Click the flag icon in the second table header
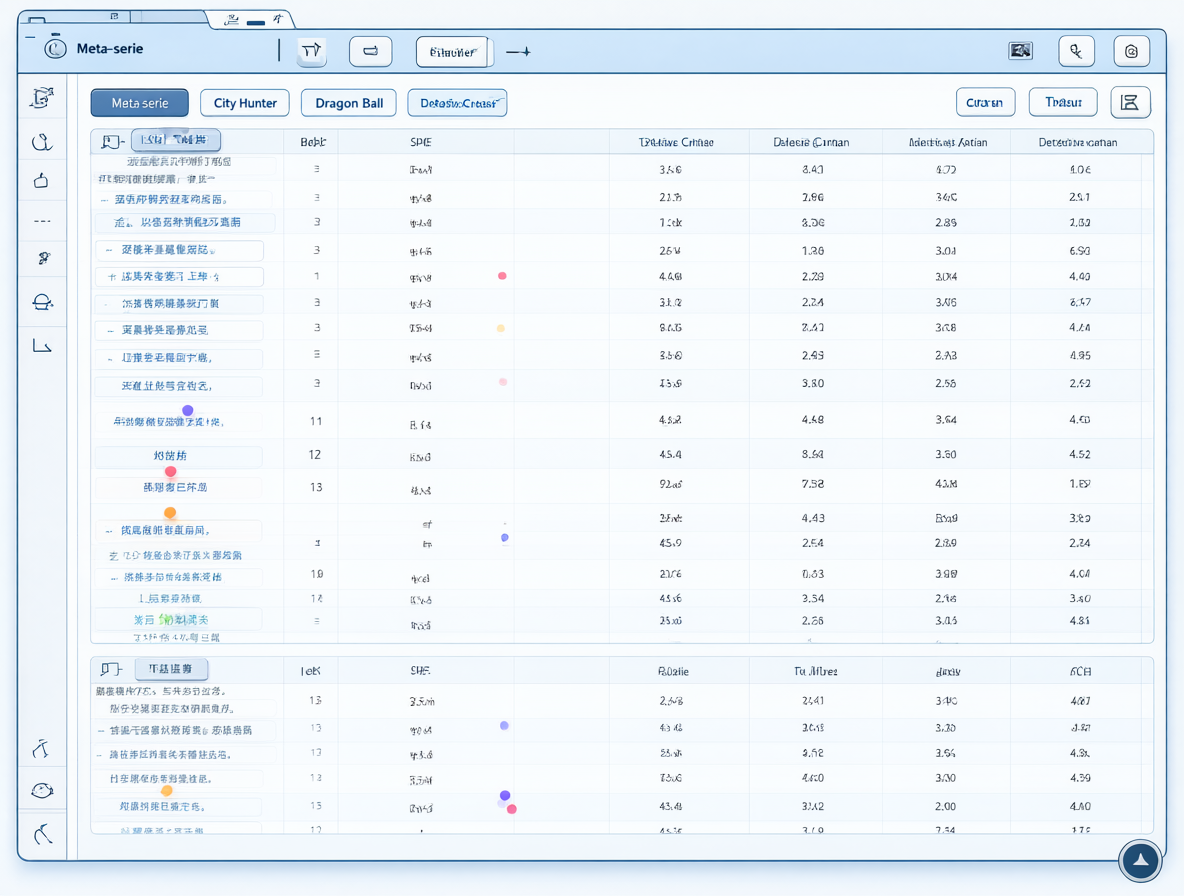The height and width of the screenshot is (896, 1184). (111, 670)
